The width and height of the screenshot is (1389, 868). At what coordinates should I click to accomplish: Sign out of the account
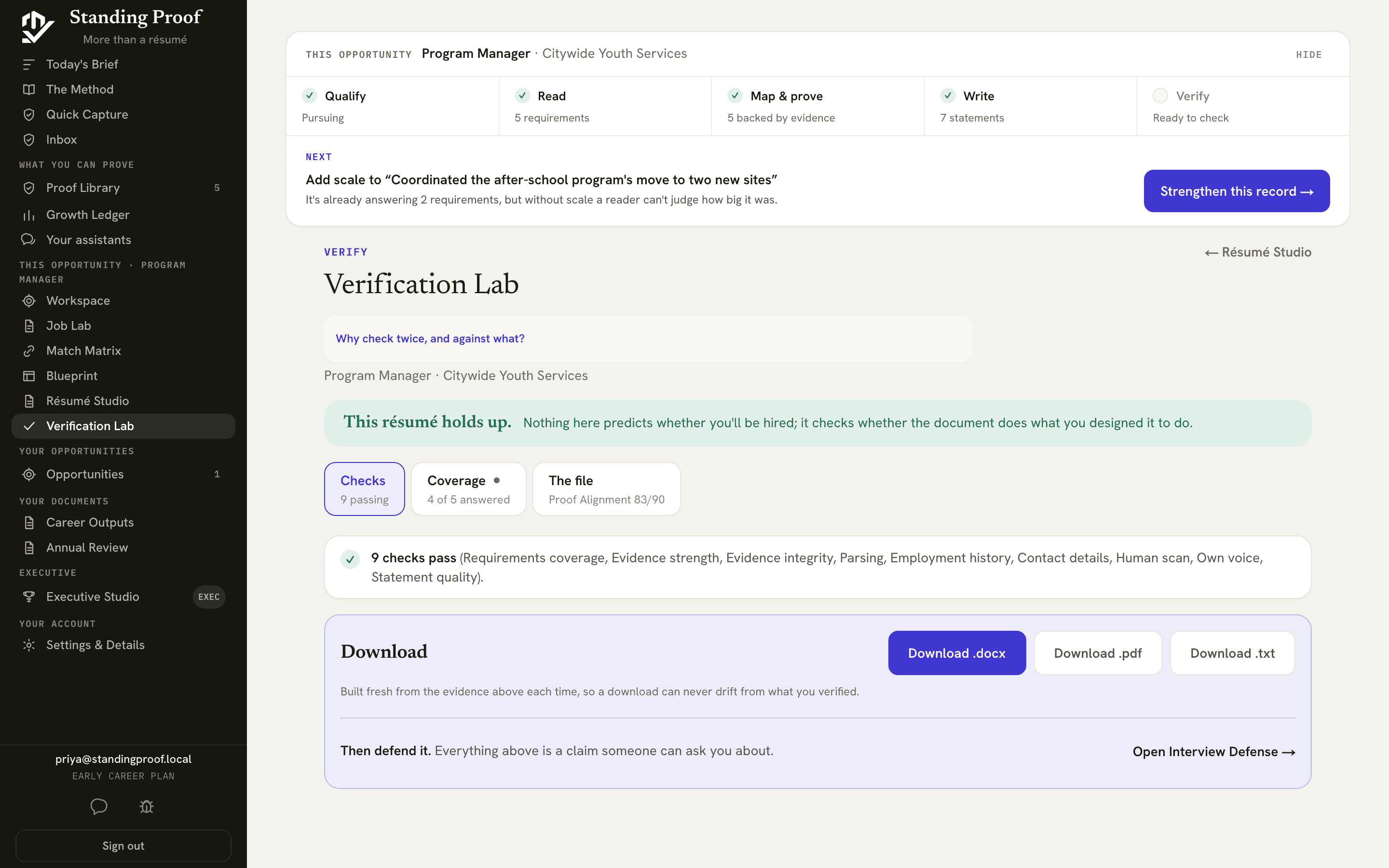point(123,846)
